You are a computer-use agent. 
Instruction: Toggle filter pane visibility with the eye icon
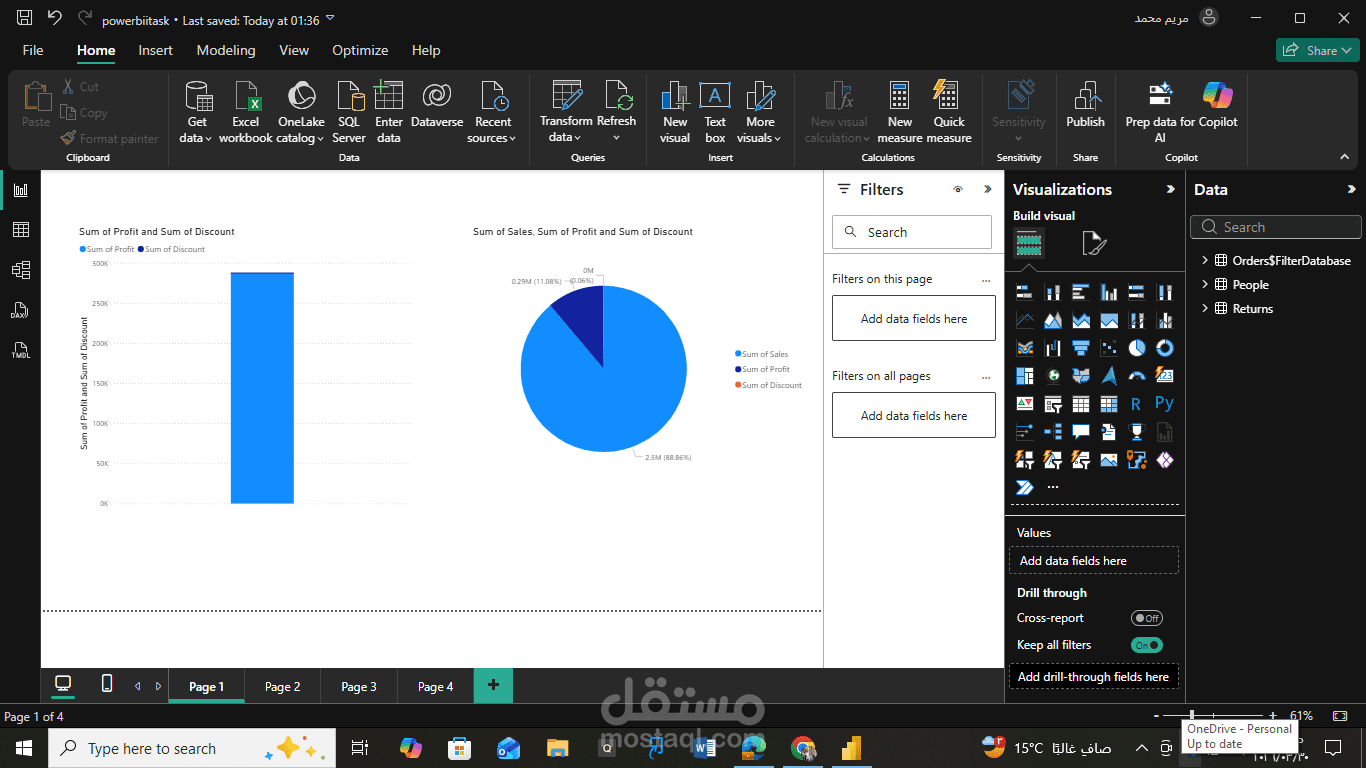click(x=957, y=189)
